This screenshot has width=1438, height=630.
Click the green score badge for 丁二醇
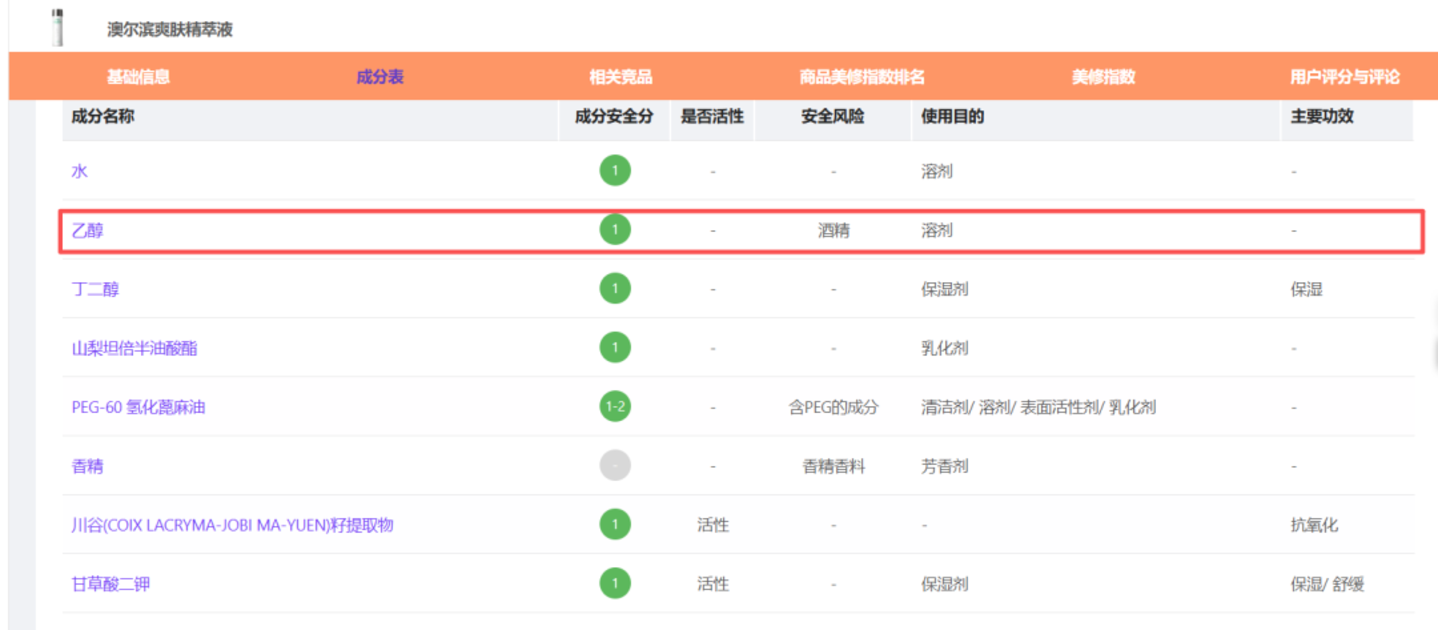coord(615,289)
